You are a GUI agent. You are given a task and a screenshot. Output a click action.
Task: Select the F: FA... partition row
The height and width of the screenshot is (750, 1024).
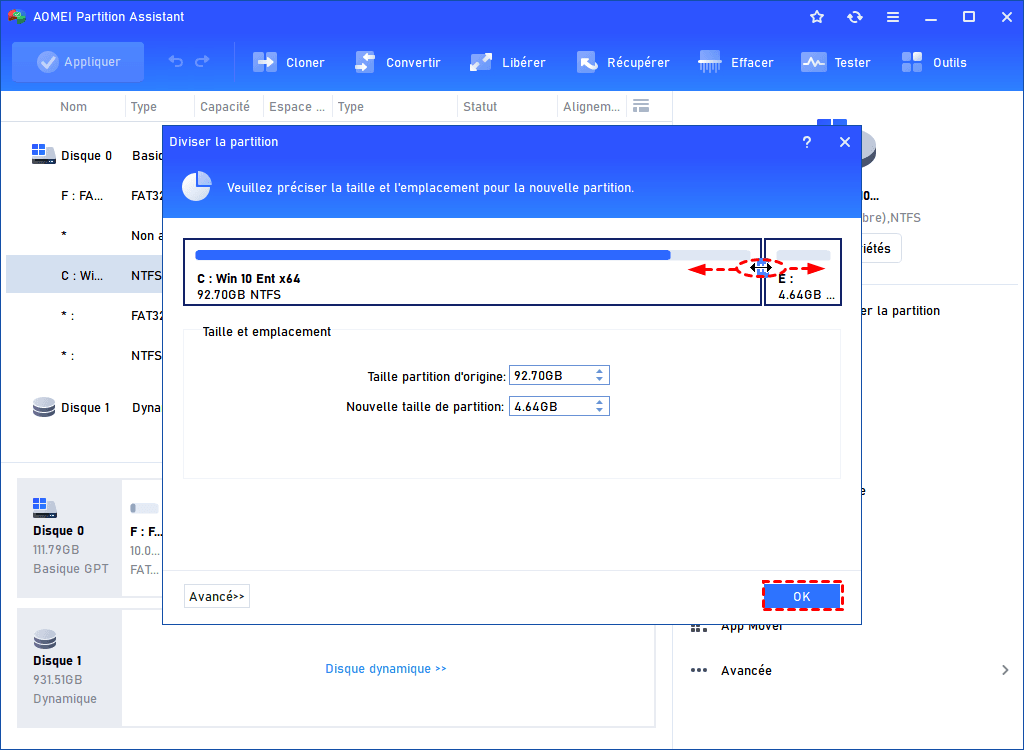point(85,195)
